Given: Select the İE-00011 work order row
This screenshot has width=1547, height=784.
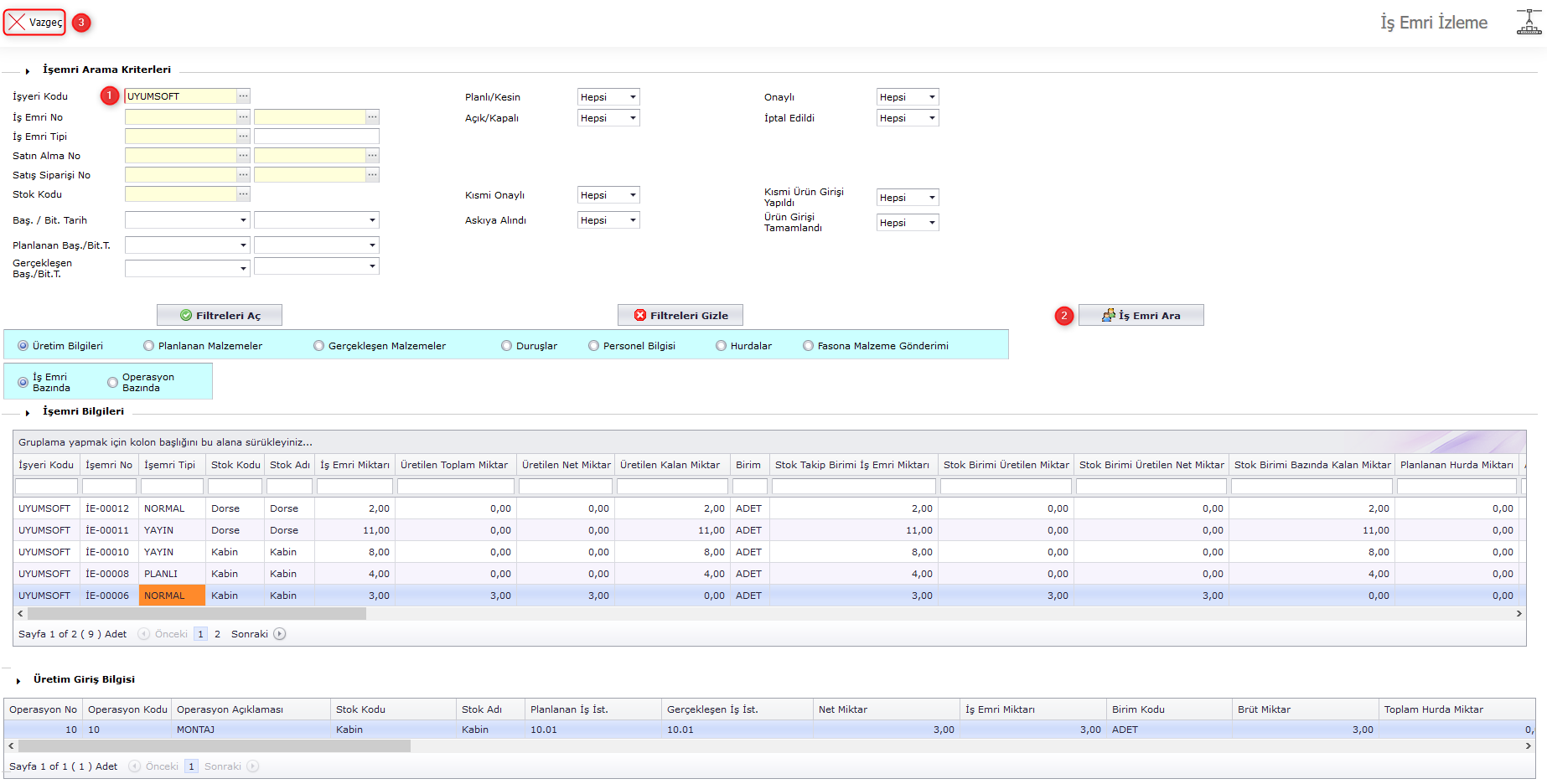Looking at the screenshot, I should pos(107,530).
